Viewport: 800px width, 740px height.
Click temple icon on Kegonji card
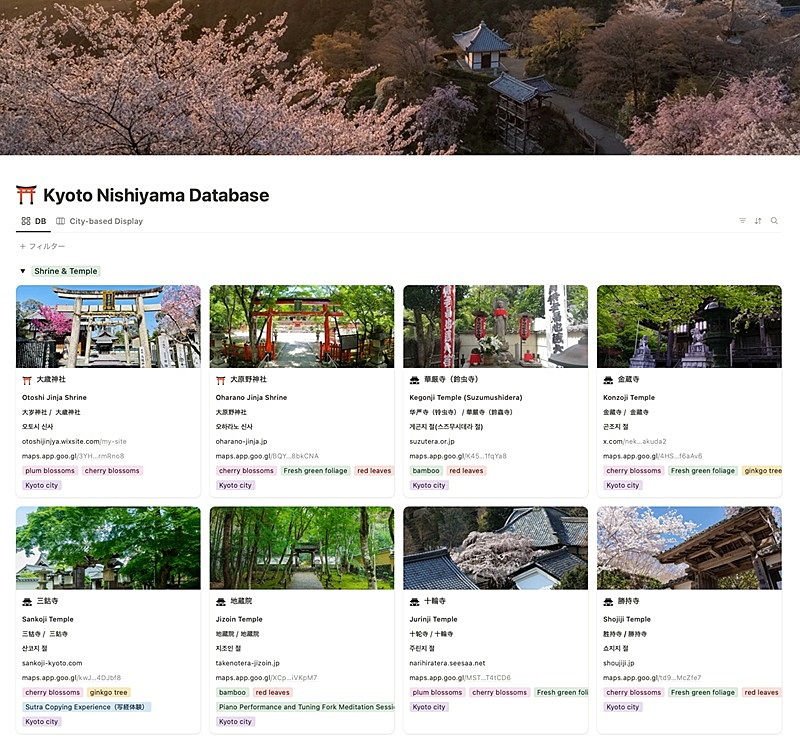(x=415, y=380)
